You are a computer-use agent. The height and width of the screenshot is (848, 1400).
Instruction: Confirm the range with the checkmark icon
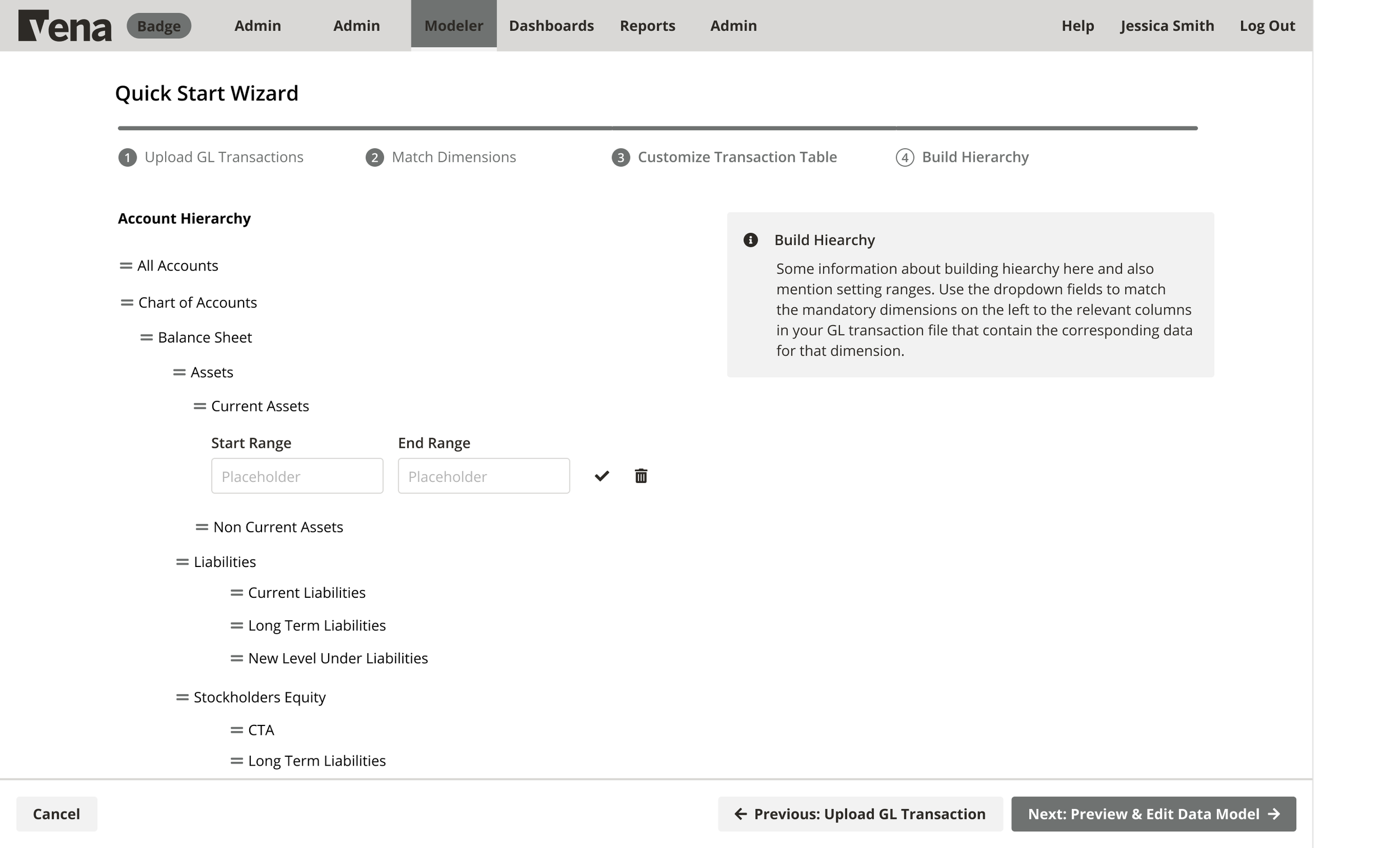click(x=601, y=476)
